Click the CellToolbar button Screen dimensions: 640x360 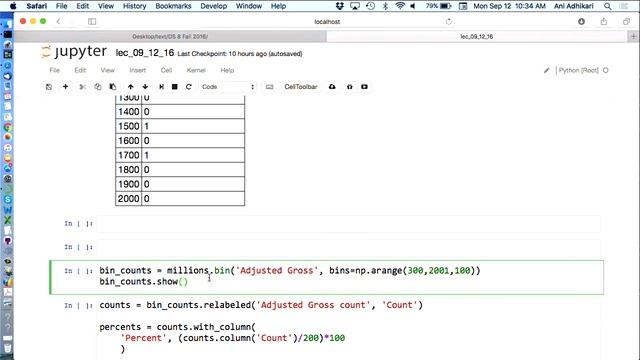300,87
